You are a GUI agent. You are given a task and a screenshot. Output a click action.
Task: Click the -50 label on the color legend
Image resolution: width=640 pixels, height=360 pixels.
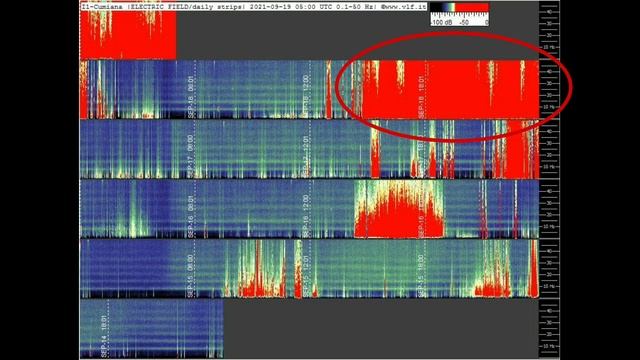pyautogui.click(x=464, y=23)
